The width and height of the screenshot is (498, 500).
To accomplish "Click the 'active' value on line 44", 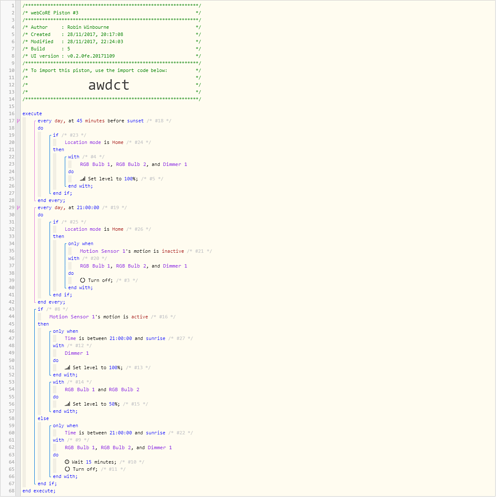I will (x=140, y=317).
